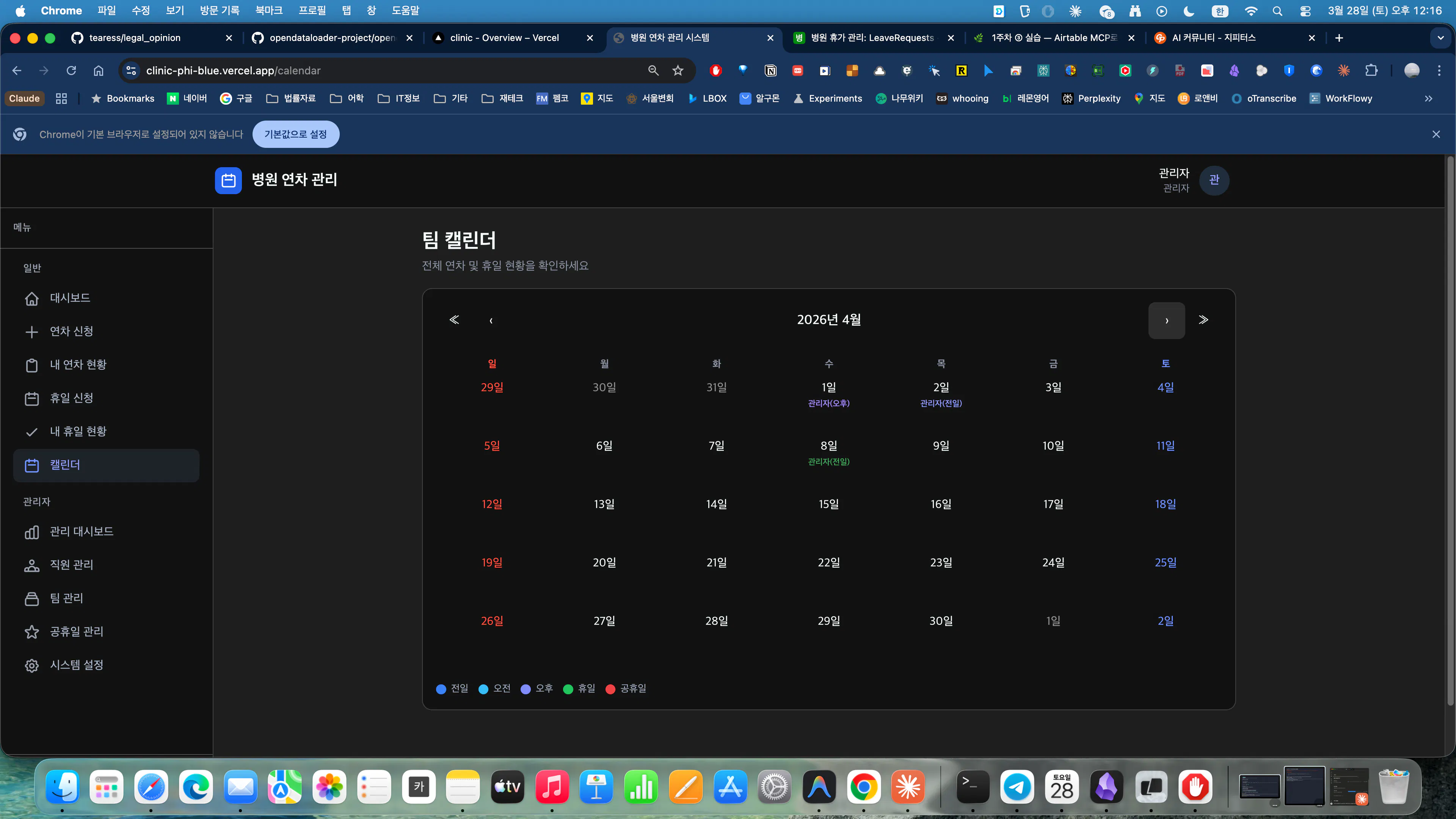Open the 관리자(전일) entry on April 8
Image resolution: width=1456 pixels, height=819 pixels.
click(x=828, y=462)
